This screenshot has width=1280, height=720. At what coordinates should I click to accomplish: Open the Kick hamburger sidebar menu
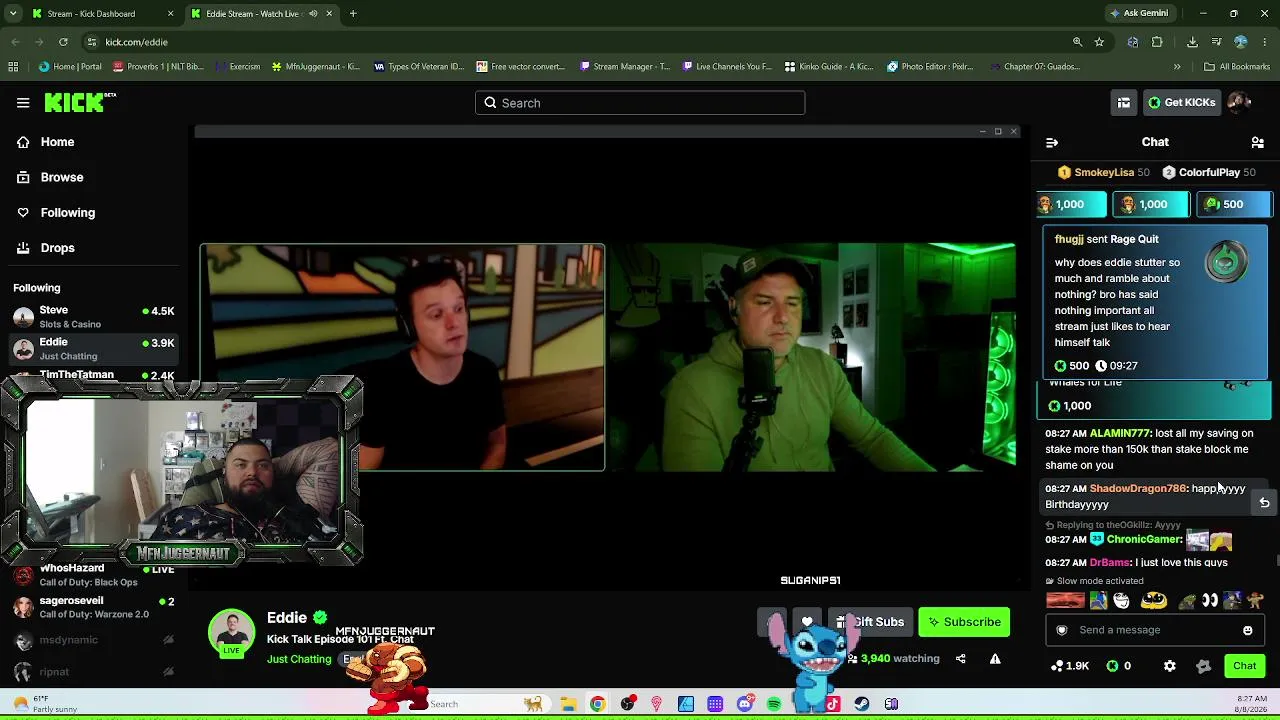(x=23, y=102)
